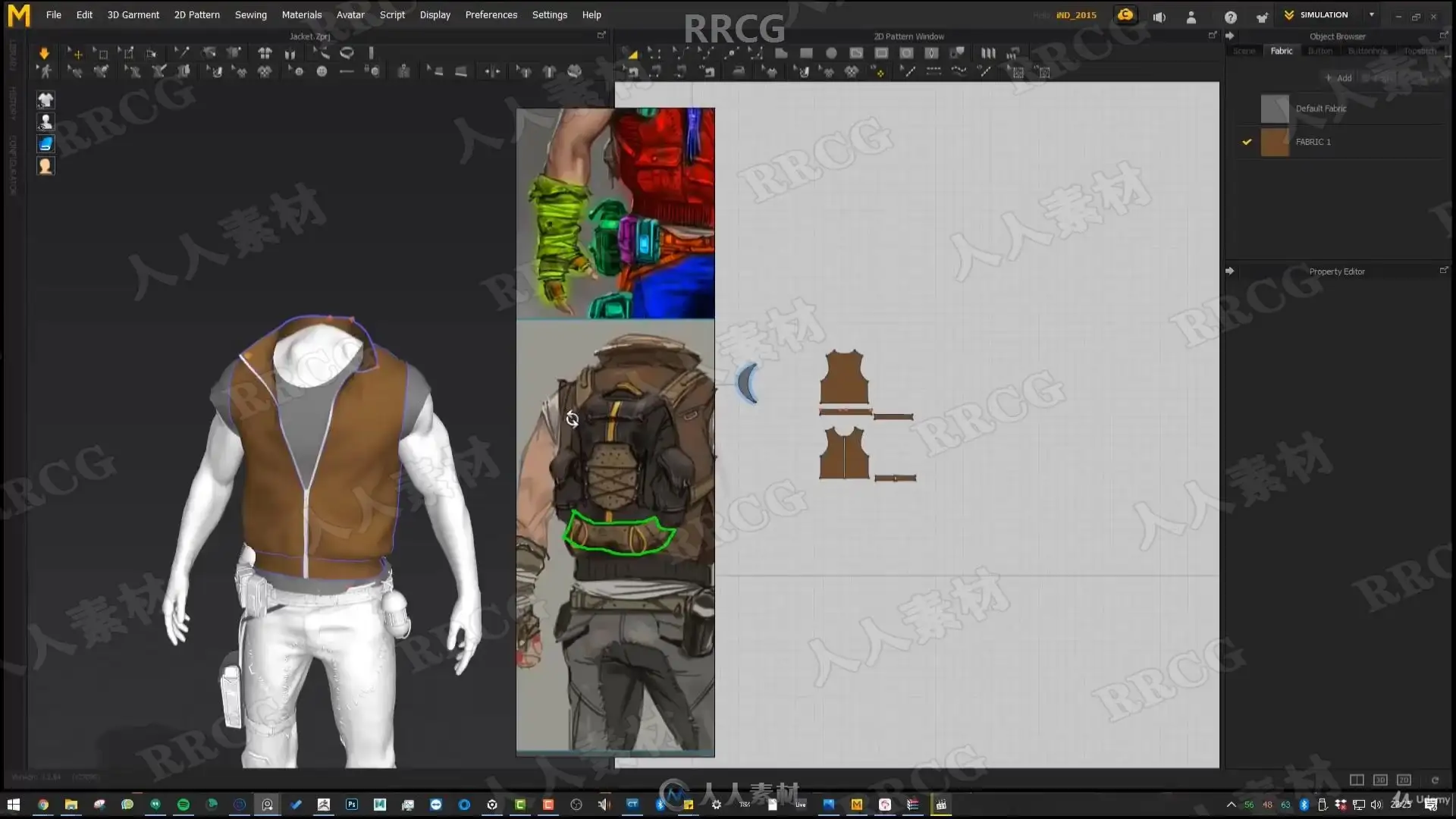1456x819 pixels.
Task: Switch to the Scene tab
Action: tap(1244, 51)
